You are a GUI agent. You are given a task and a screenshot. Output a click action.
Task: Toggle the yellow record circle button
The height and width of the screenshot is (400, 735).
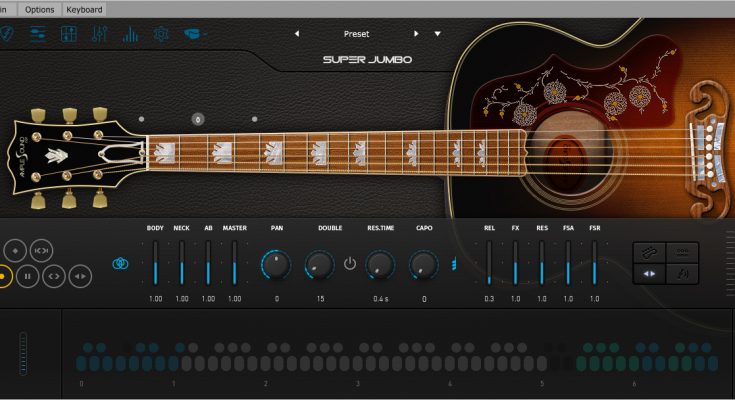(4, 275)
